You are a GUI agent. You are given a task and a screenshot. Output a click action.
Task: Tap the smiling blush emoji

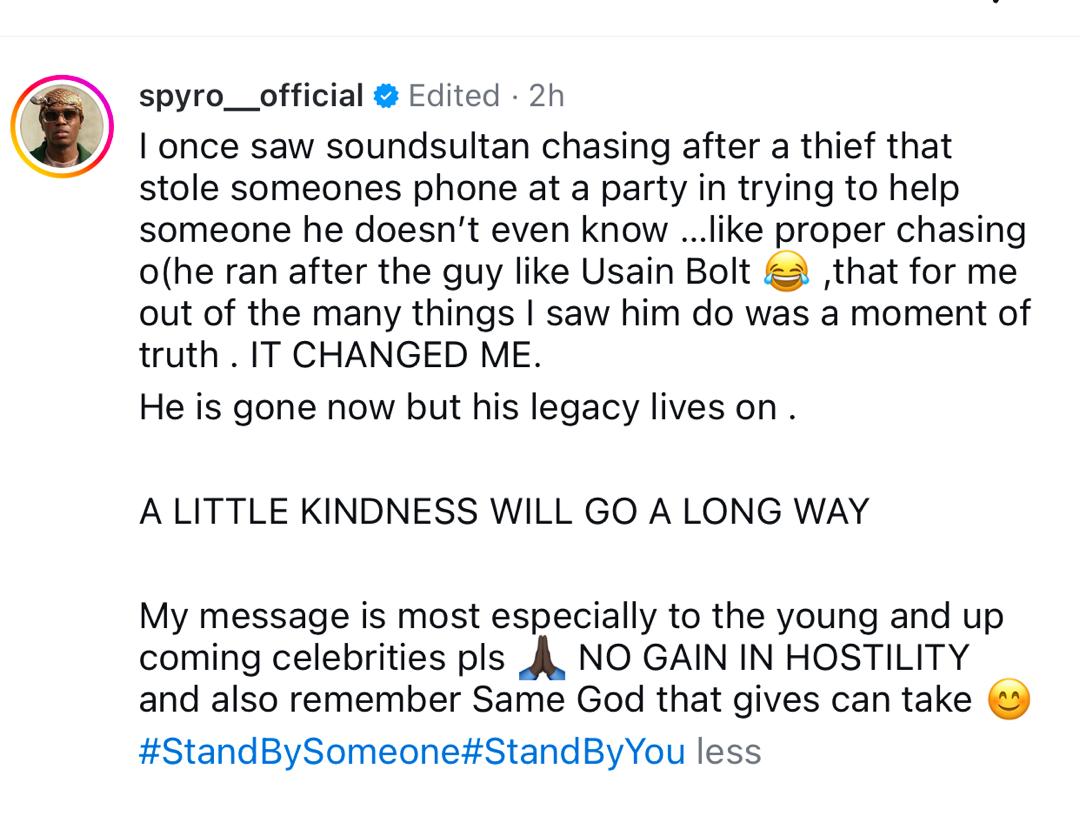click(x=1007, y=700)
